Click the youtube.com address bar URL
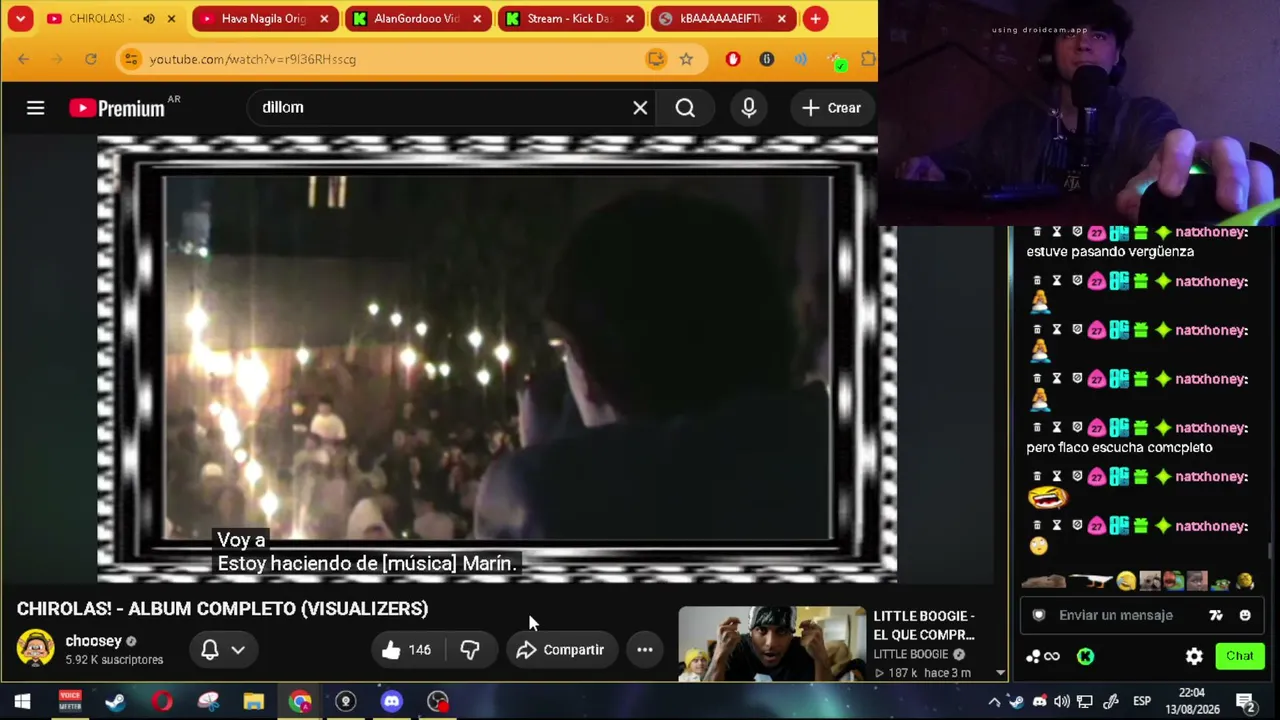This screenshot has height=720, width=1280. pyautogui.click(x=253, y=59)
